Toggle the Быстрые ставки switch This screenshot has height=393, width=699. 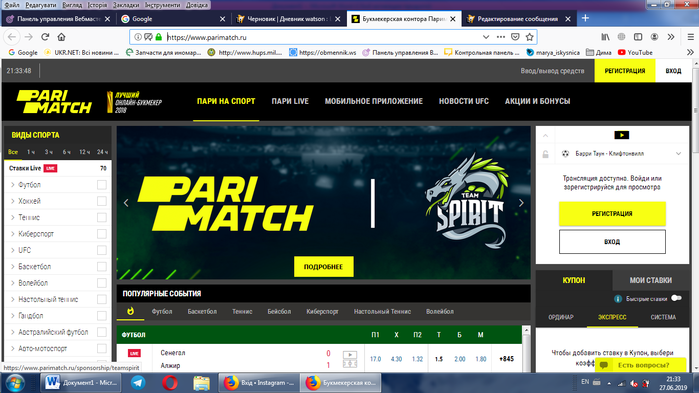pos(676,298)
